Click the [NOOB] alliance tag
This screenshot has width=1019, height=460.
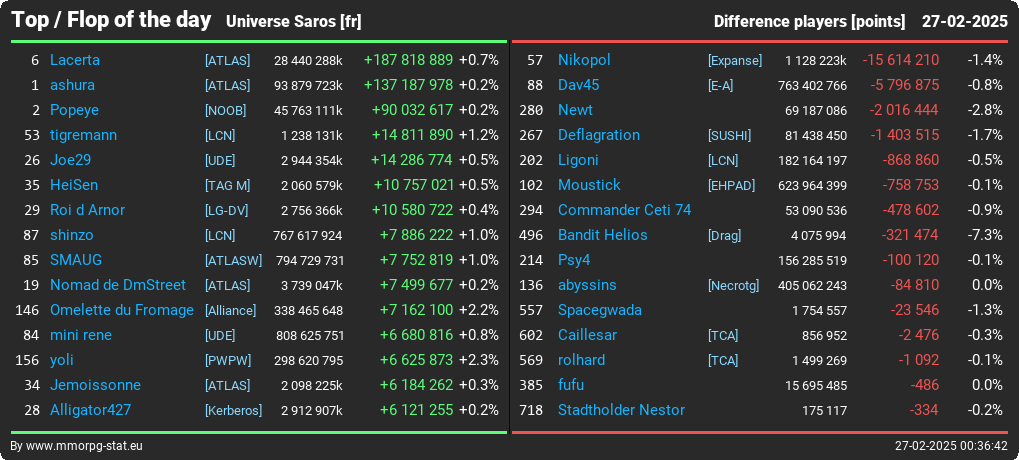click(226, 110)
